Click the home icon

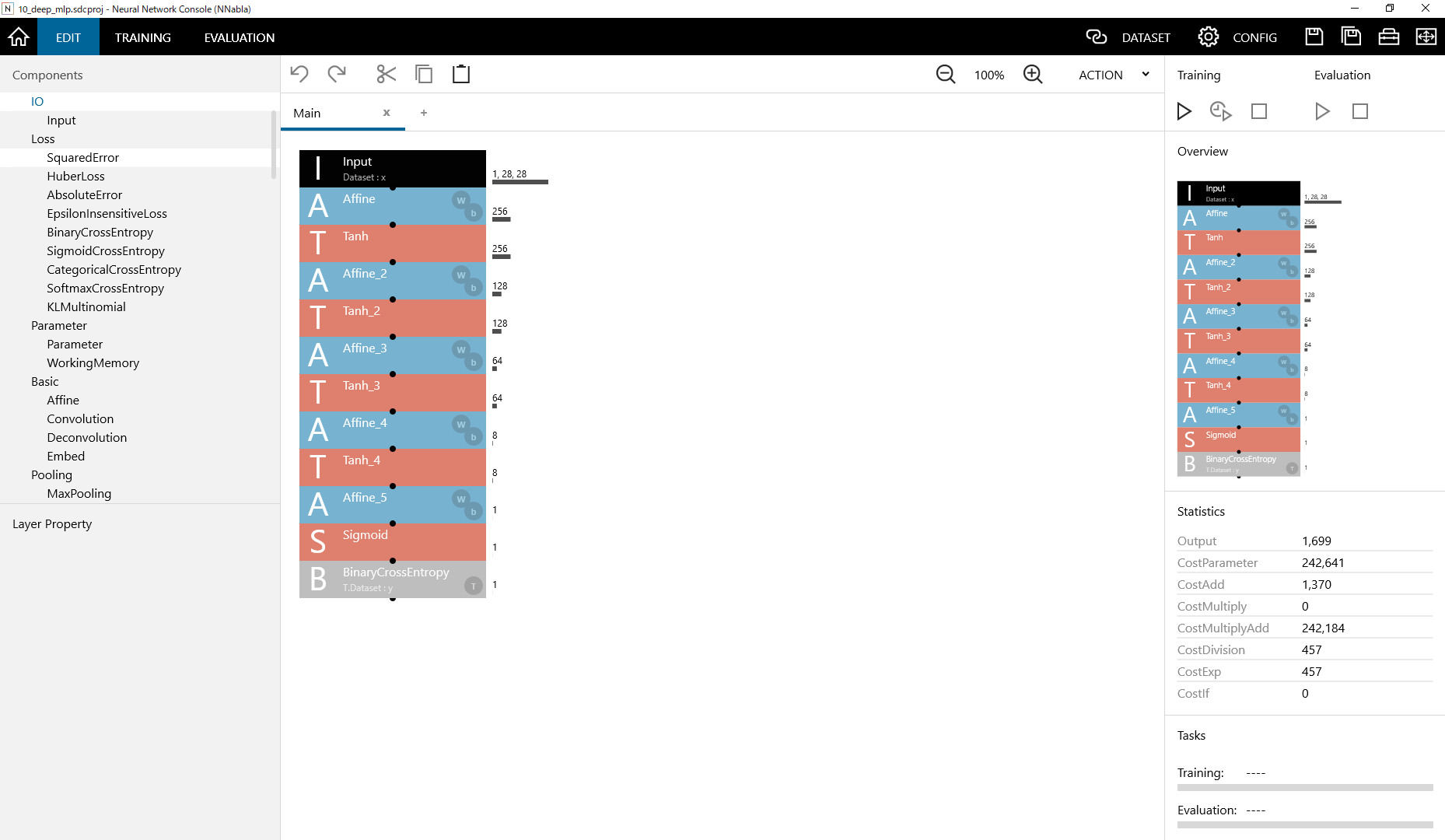18,37
